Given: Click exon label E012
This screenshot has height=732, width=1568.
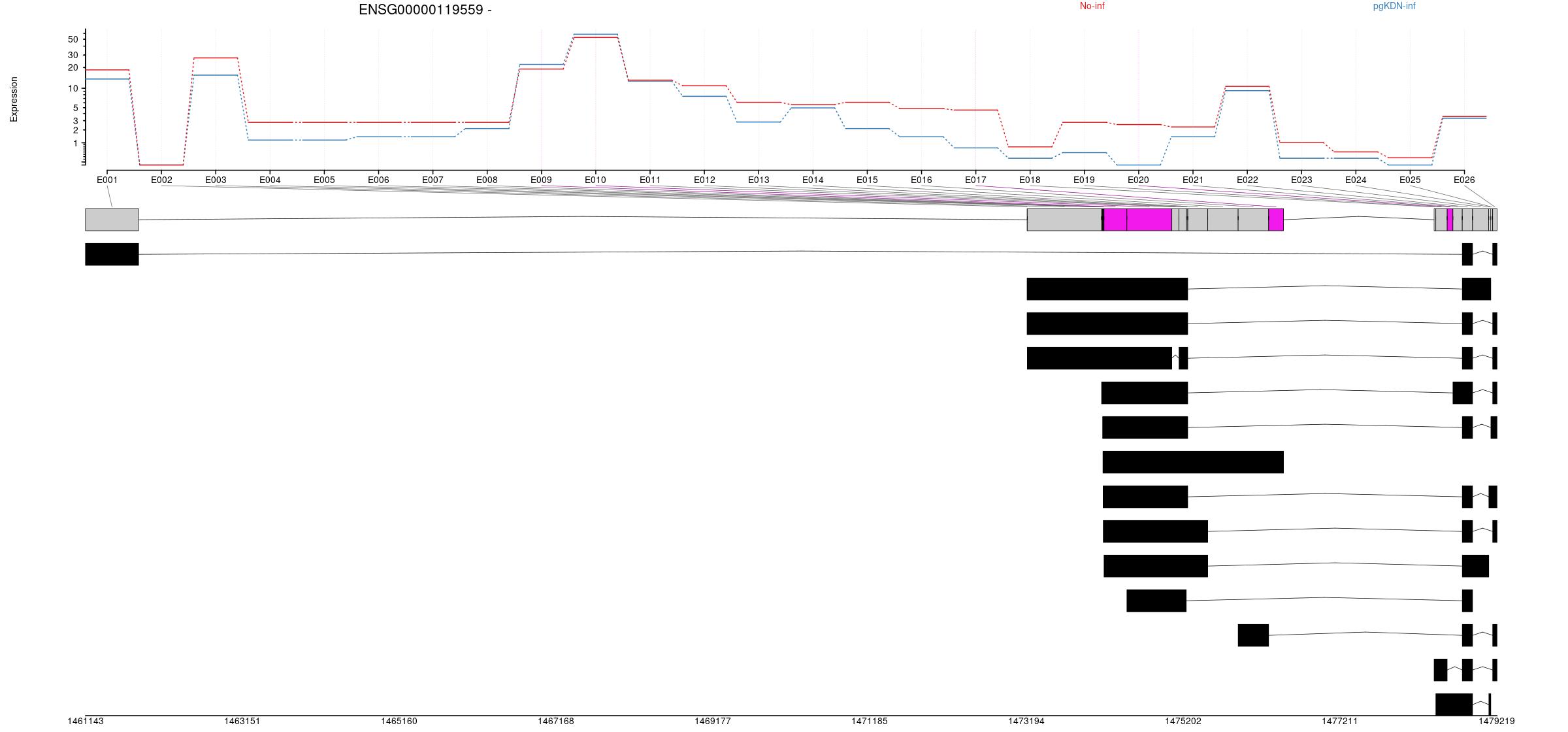Looking at the screenshot, I should 704,180.
